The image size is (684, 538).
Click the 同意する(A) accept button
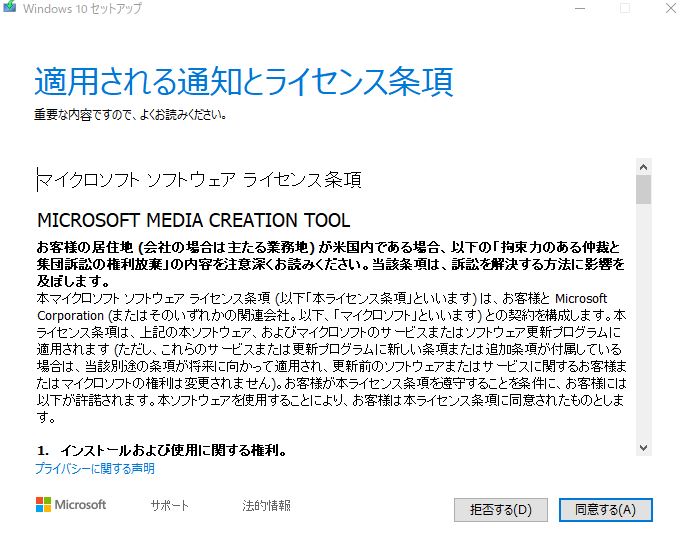[x=605, y=510]
